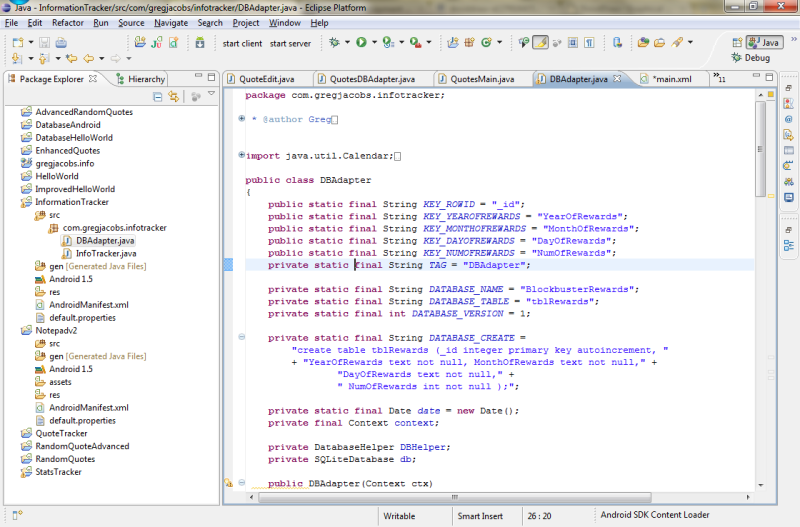Open the Refactor menu
Image resolution: width=800 pixels, height=527 pixels.
coord(68,22)
